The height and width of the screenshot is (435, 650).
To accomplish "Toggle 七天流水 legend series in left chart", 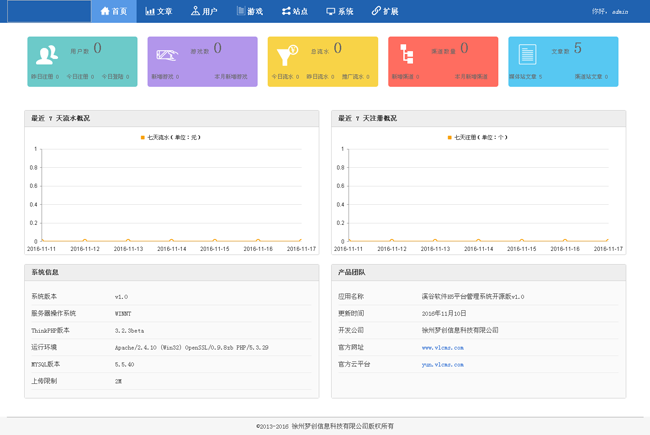I will pos(171,137).
